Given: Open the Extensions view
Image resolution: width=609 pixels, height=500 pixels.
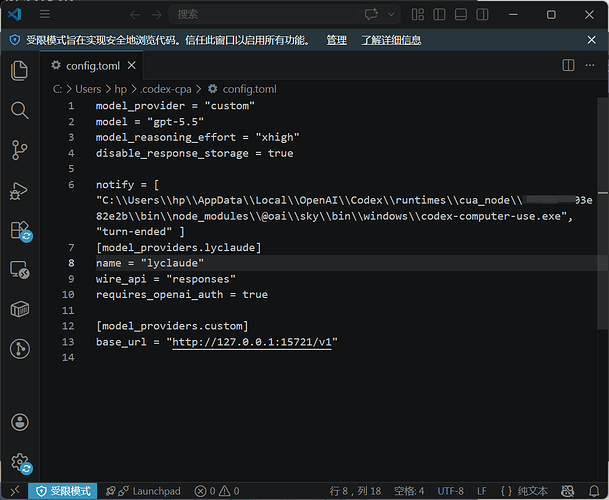Looking at the screenshot, I should (20, 231).
